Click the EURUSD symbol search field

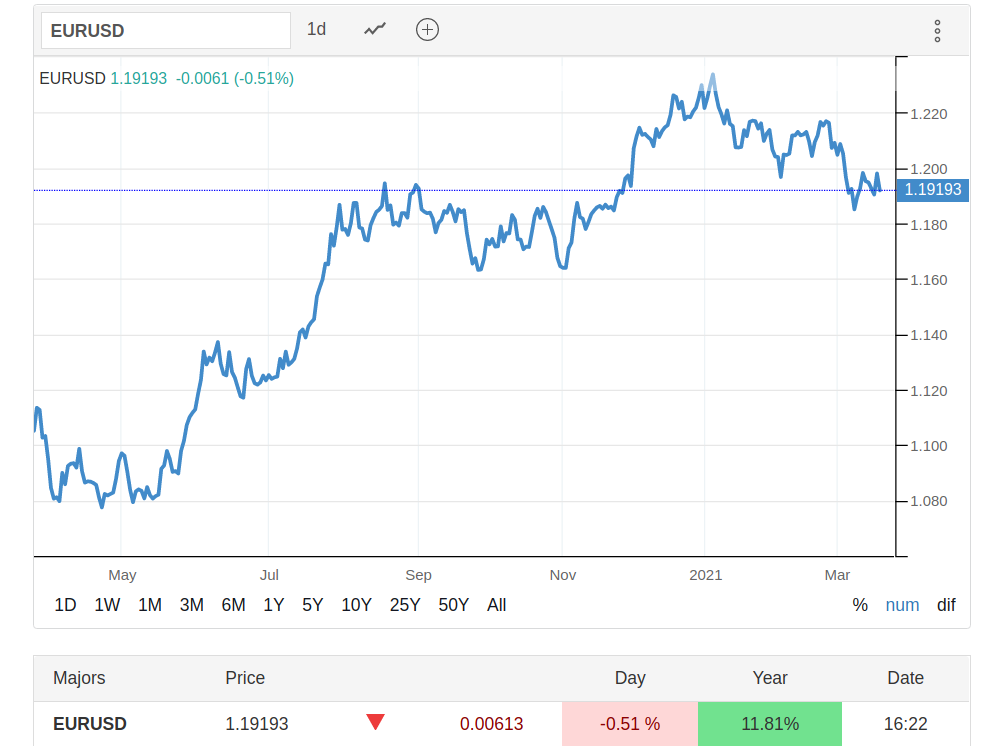(165, 31)
